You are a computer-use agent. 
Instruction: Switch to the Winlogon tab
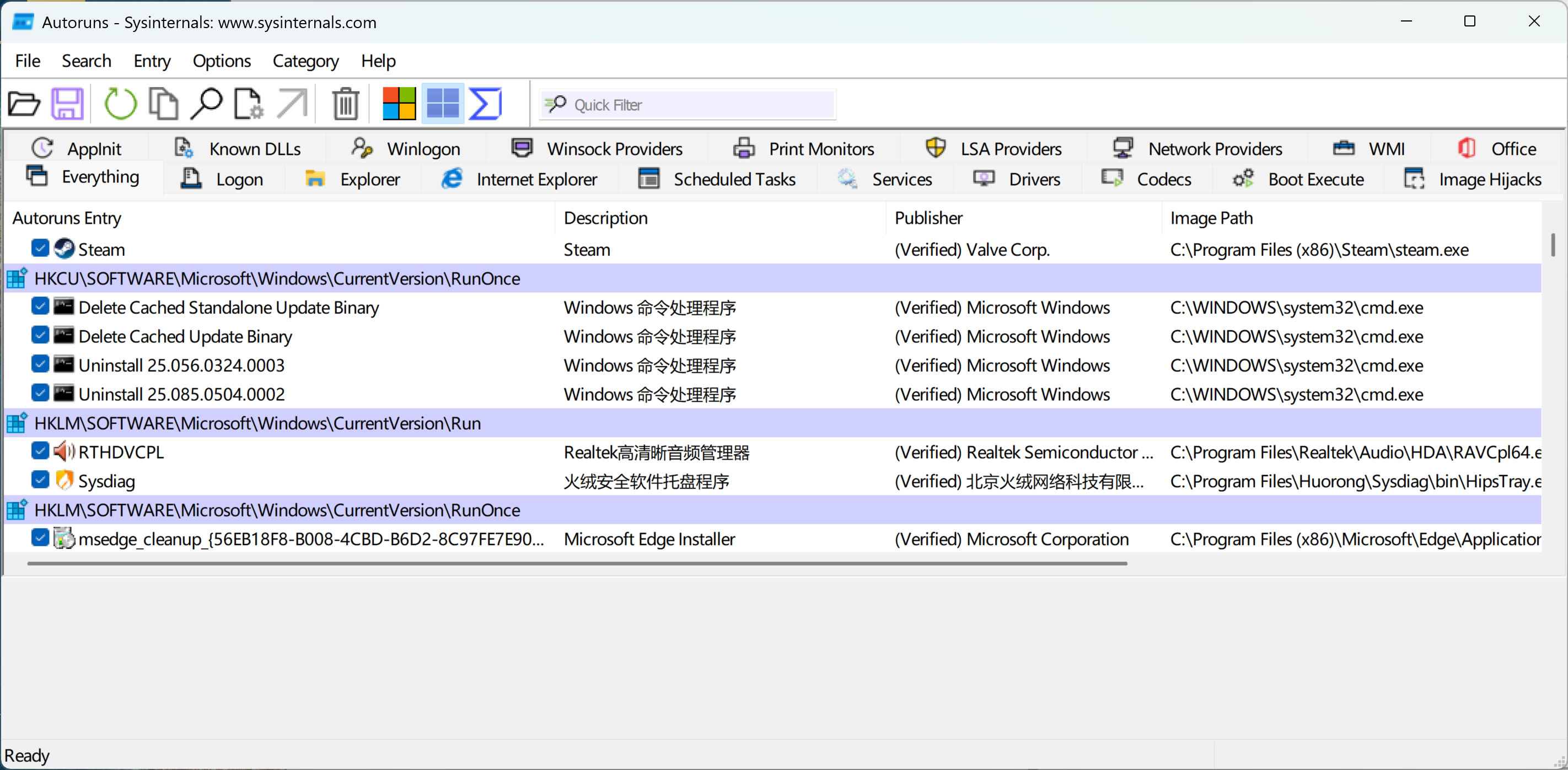tap(406, 148)
